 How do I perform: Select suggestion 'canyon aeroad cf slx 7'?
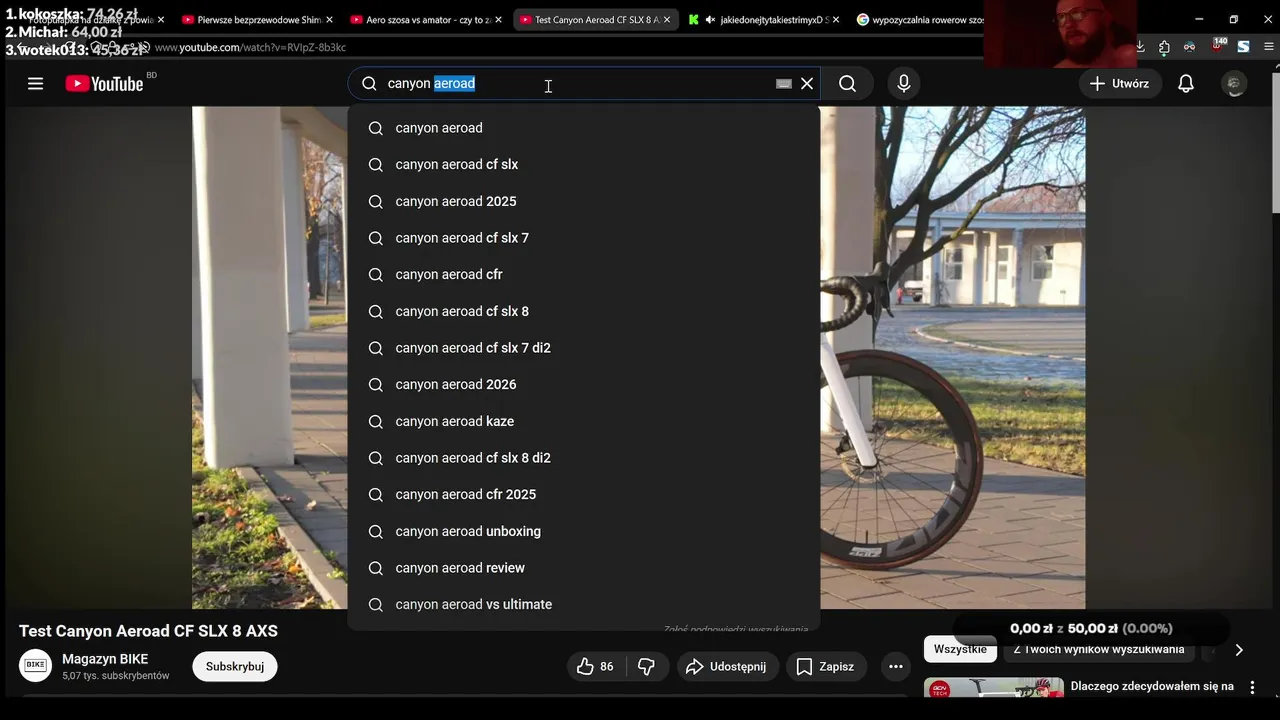tap(584, 238)
